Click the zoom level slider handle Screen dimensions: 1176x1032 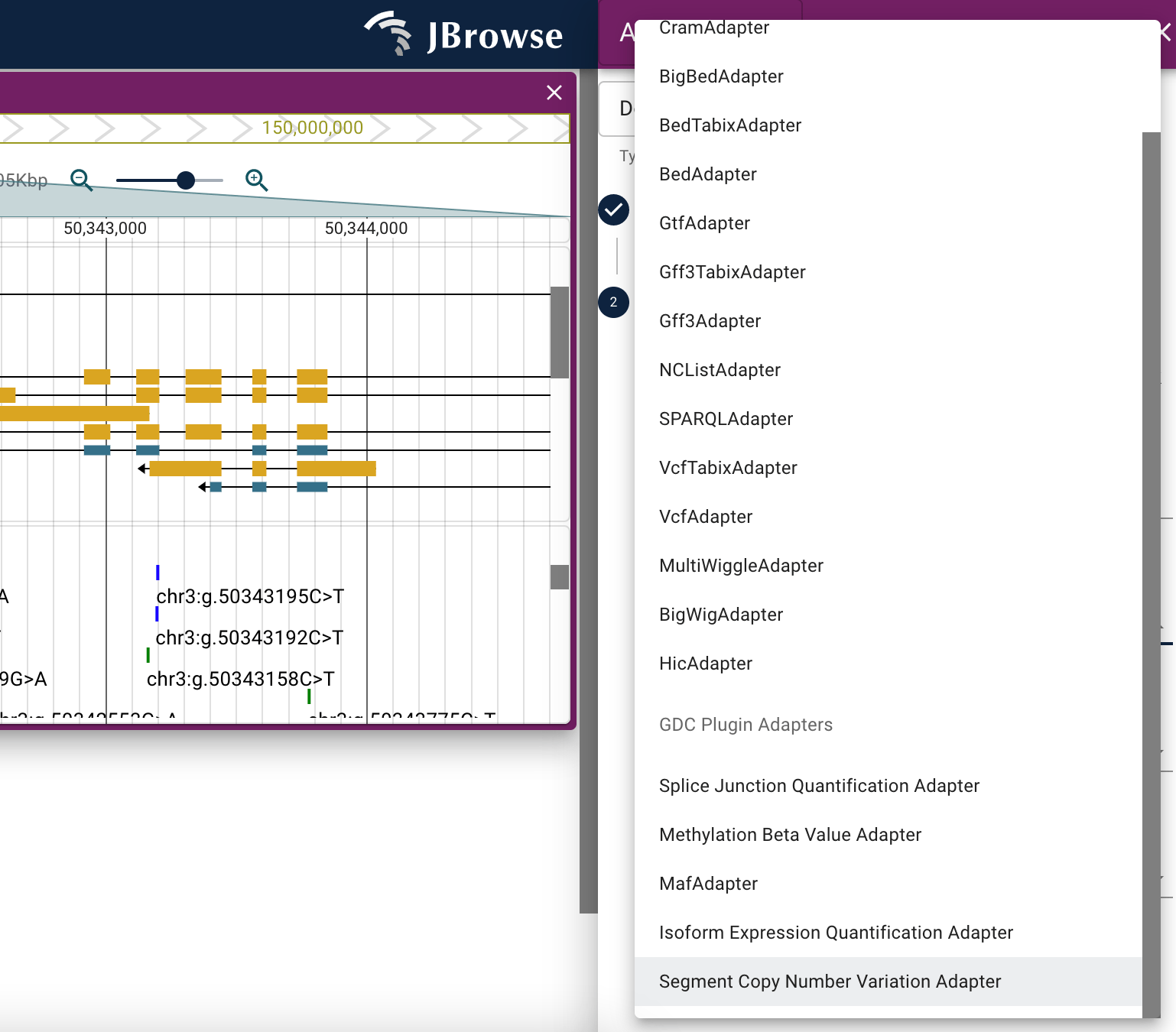tap(186, 180)
